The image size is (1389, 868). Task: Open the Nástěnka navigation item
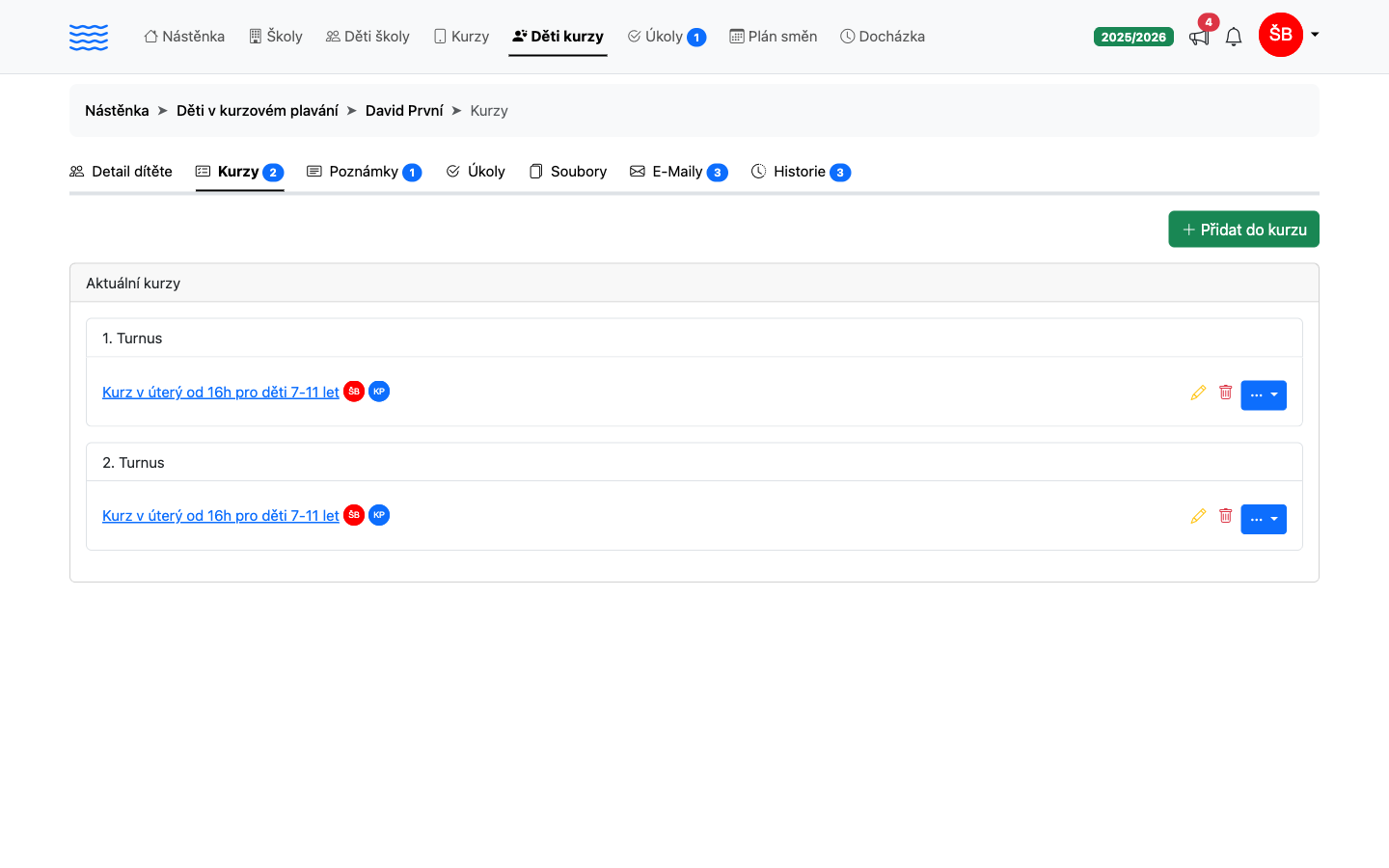pyautogui.click(x=184, y=37)
